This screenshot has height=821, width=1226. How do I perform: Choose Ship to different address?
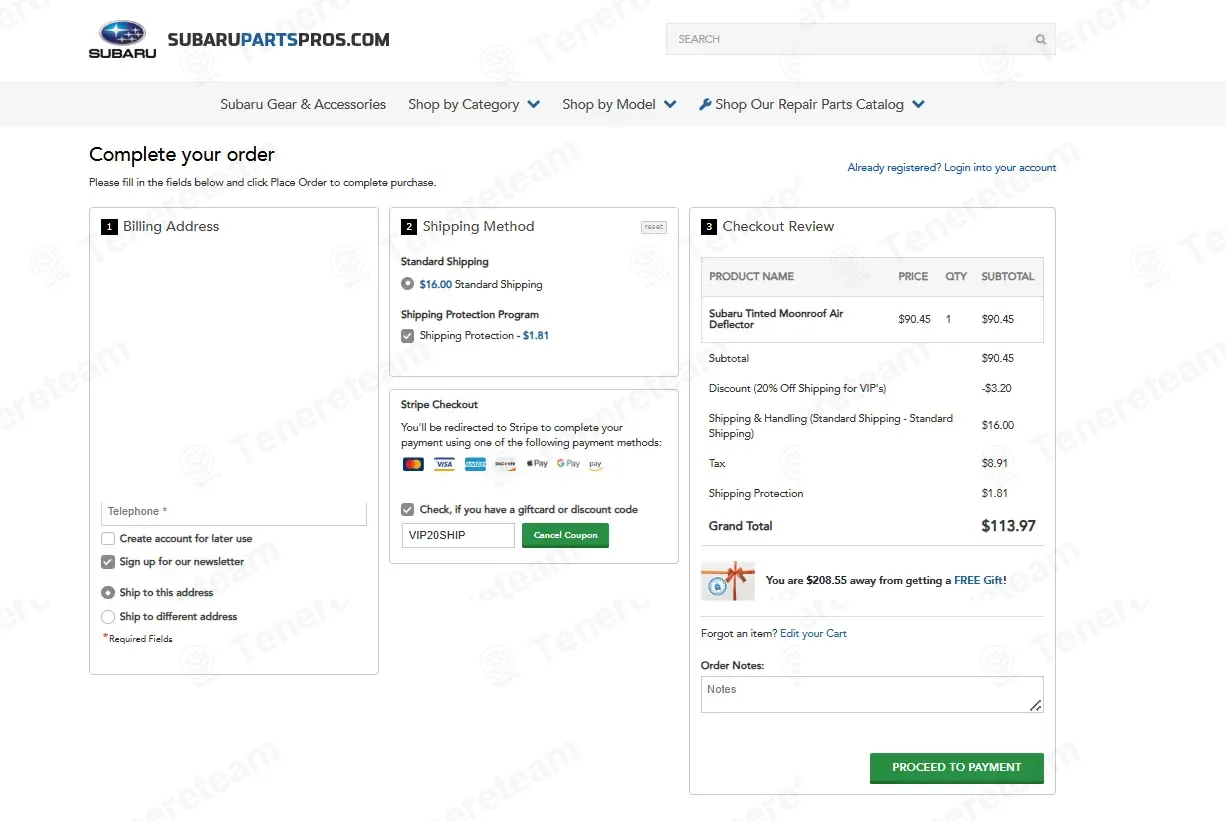click(108, 617)
